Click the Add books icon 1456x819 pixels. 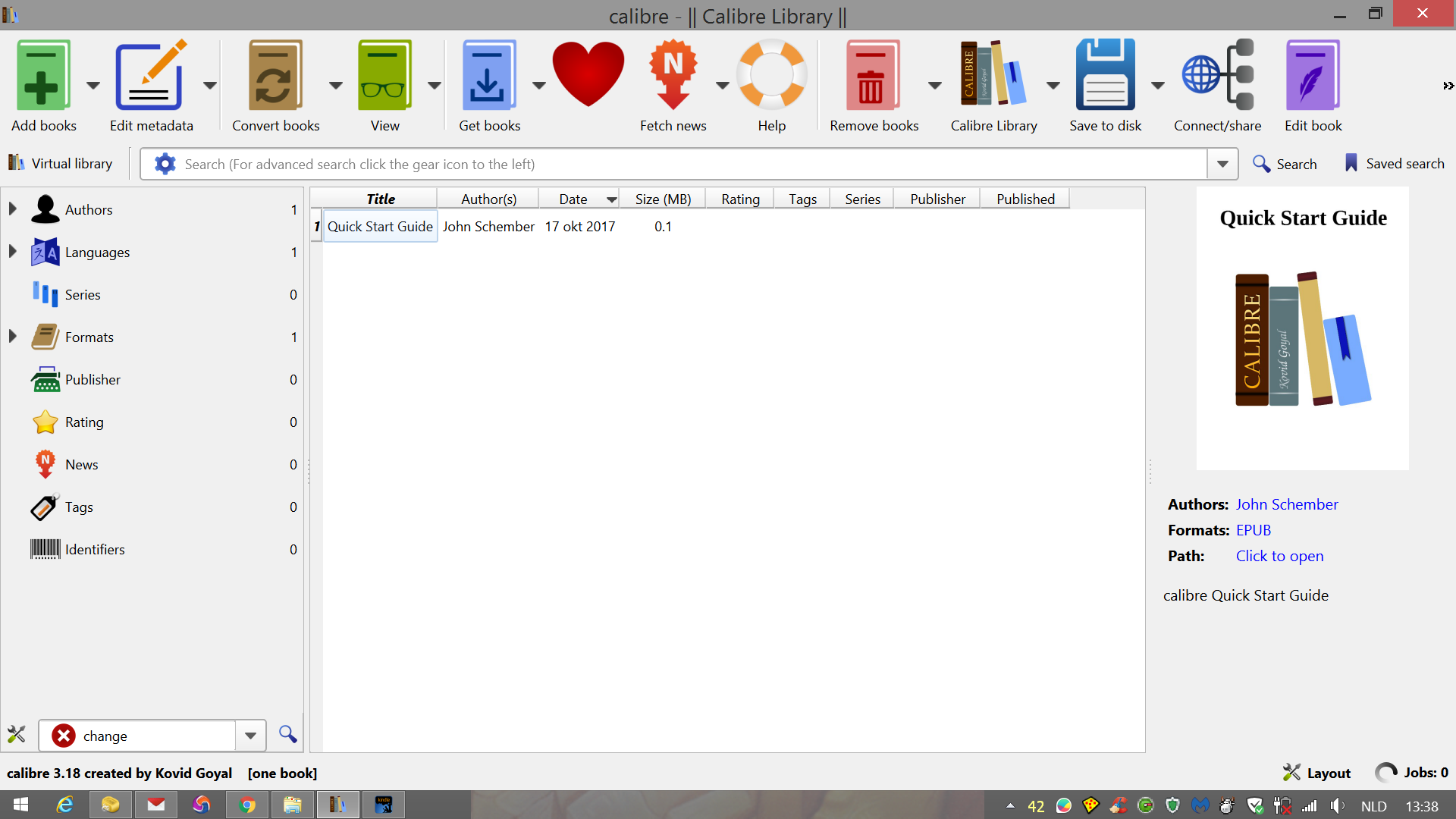[x=43, y=76]
